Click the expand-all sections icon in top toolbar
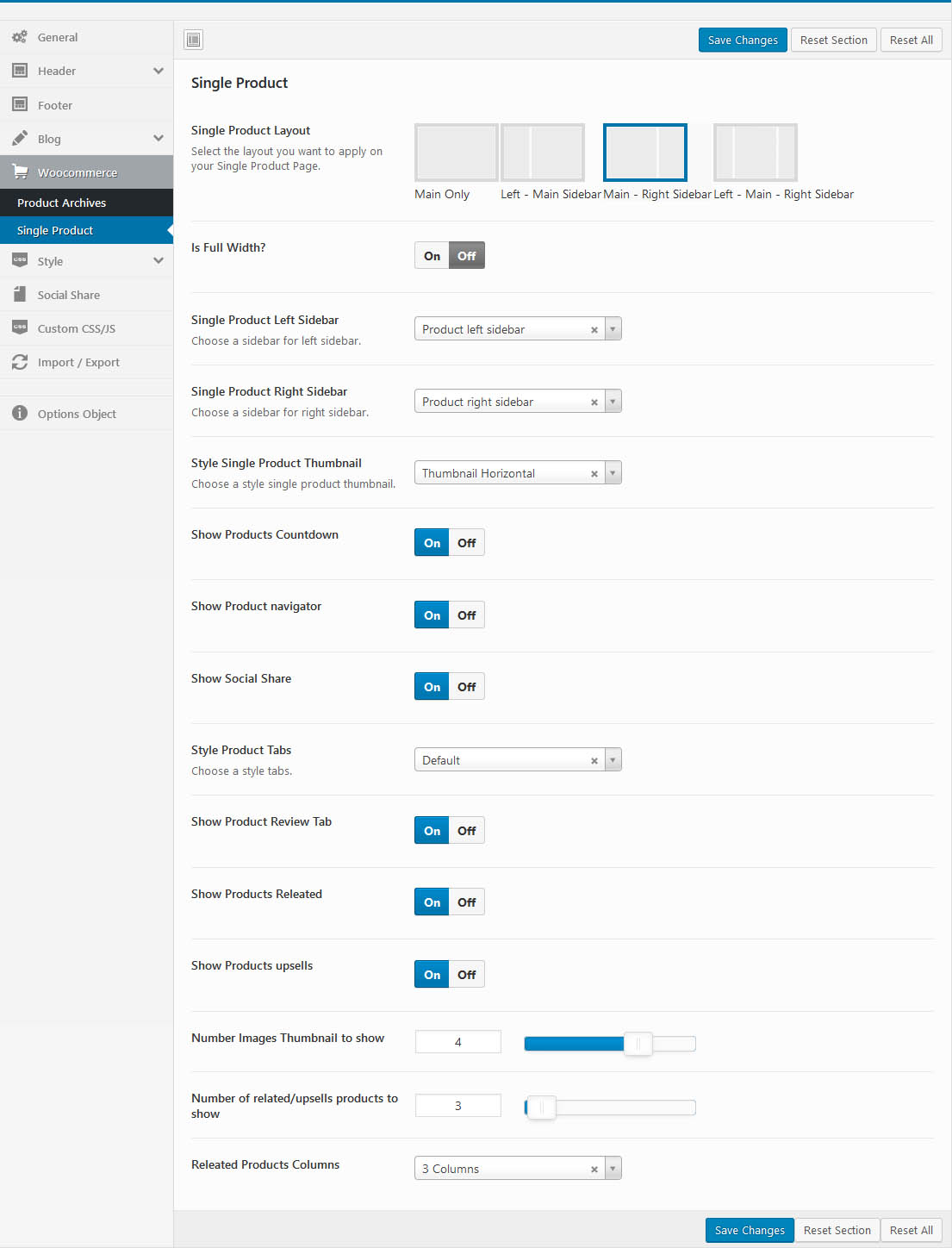This screenshot has height=1248, width=952. [x=194, y=40]
